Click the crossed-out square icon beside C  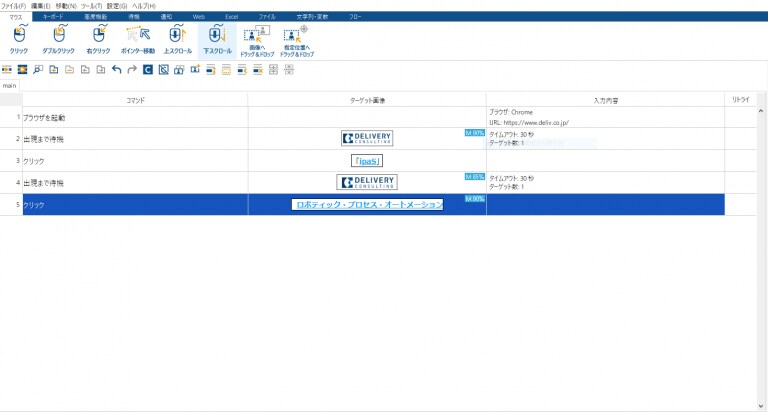click(x=164, y=70)
